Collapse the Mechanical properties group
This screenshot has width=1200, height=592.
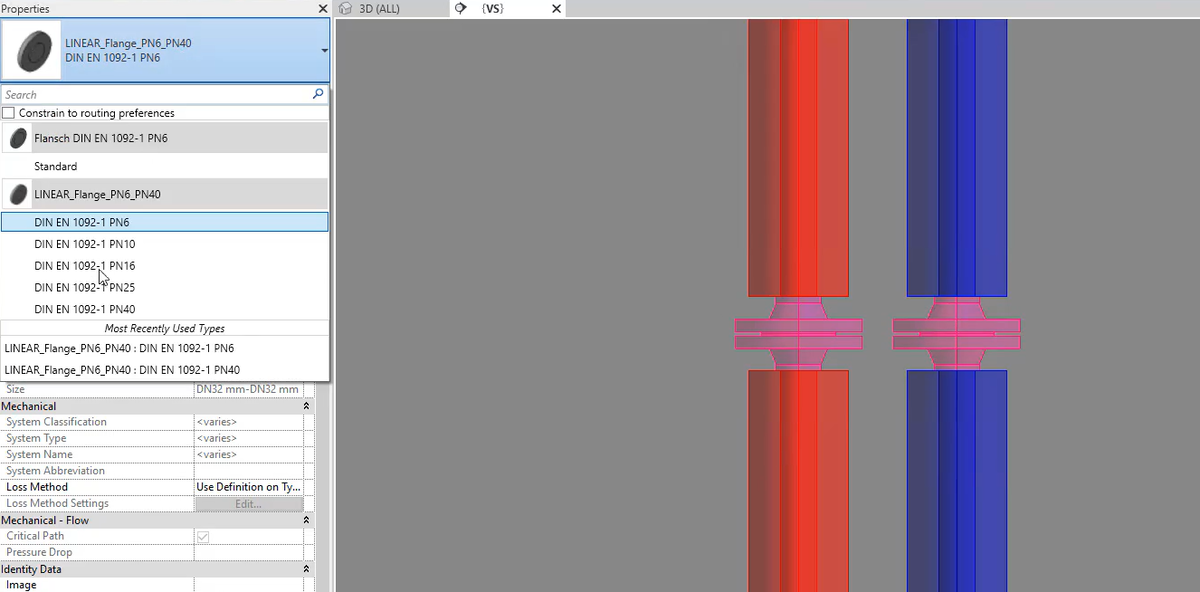(307, 406)
